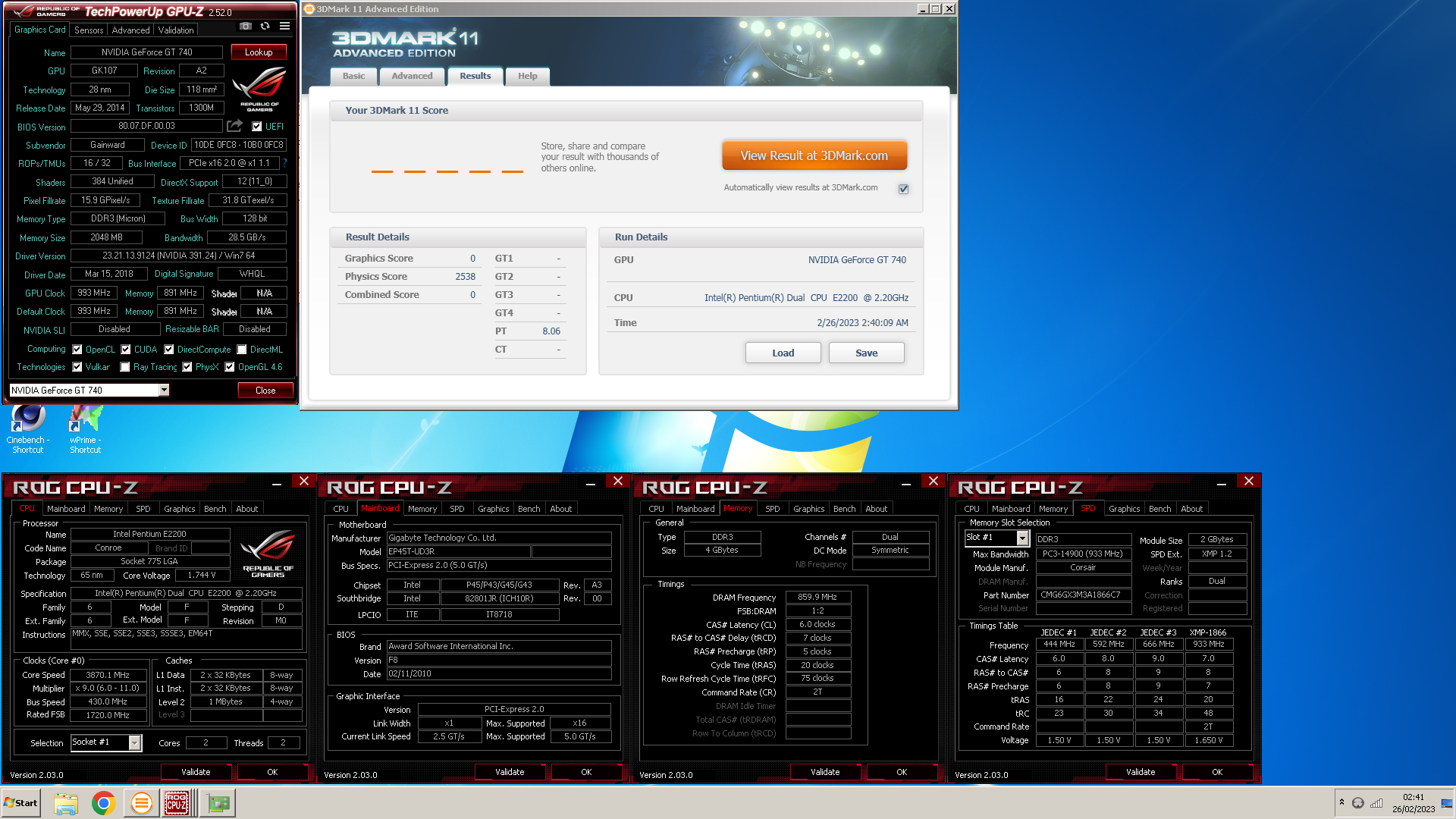This screenshot has width=1456, height=819.
Task: Click the show desktop tray icon
Action: pyautogui.click(x=1447, y=802)
